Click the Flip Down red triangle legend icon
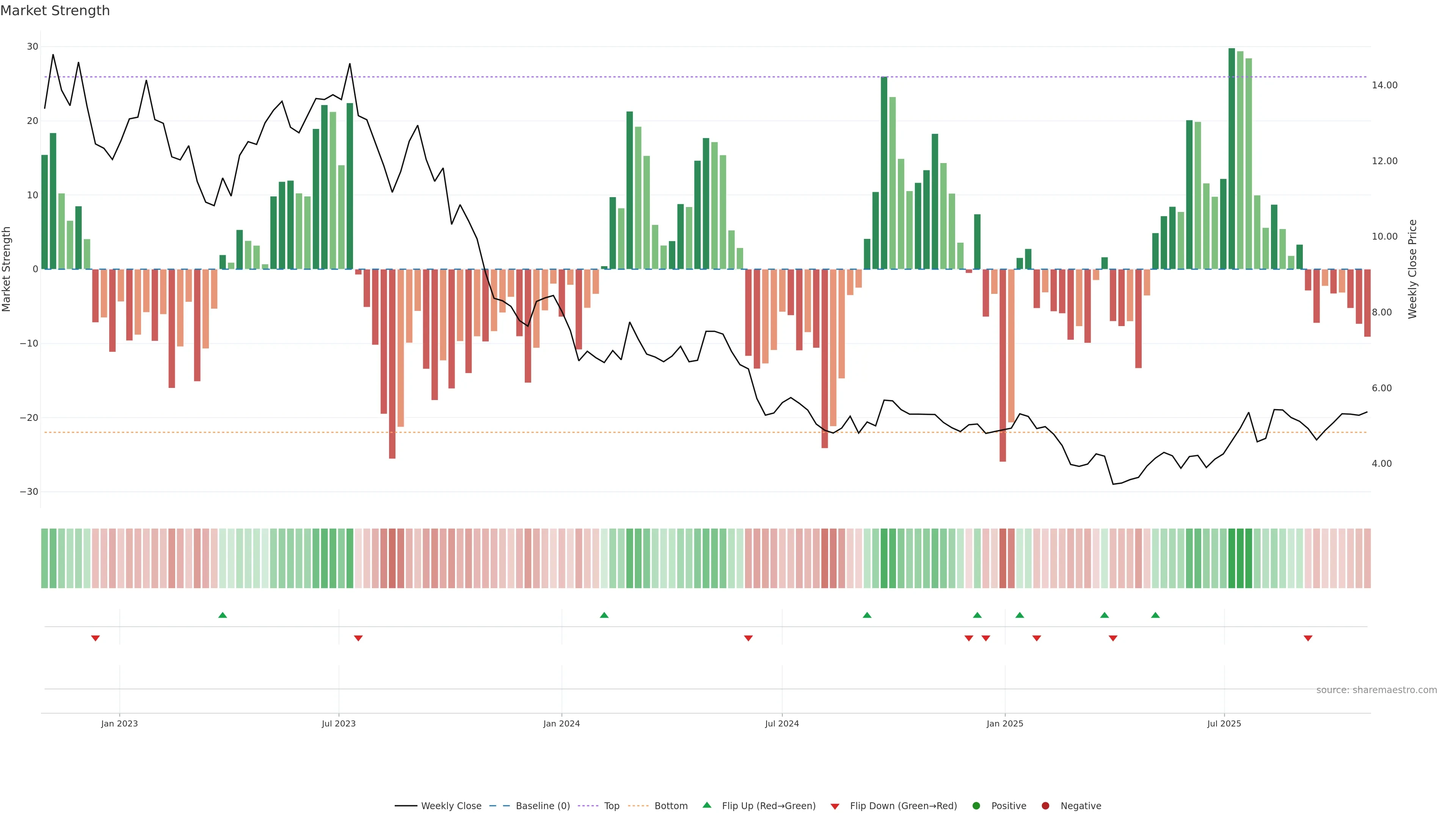The width and height of the screenshot is (1456, 819). coord(835,806)
